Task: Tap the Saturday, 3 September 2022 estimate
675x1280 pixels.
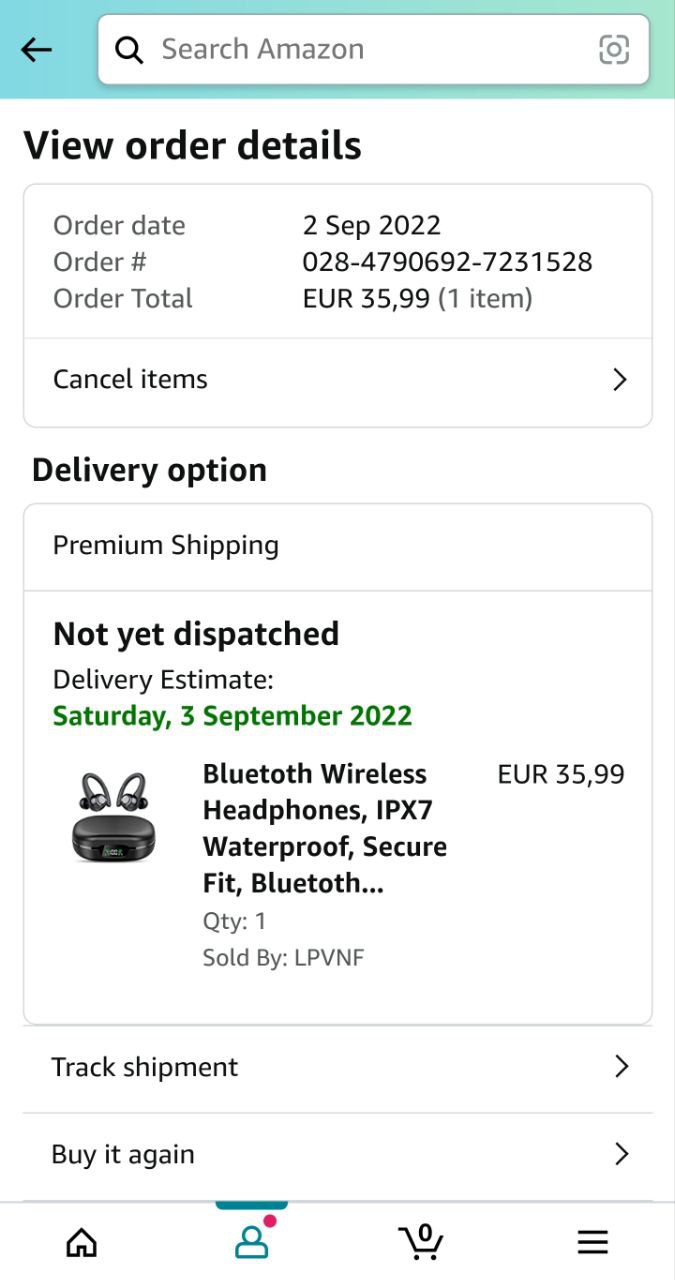Action: tap(232, 716)
